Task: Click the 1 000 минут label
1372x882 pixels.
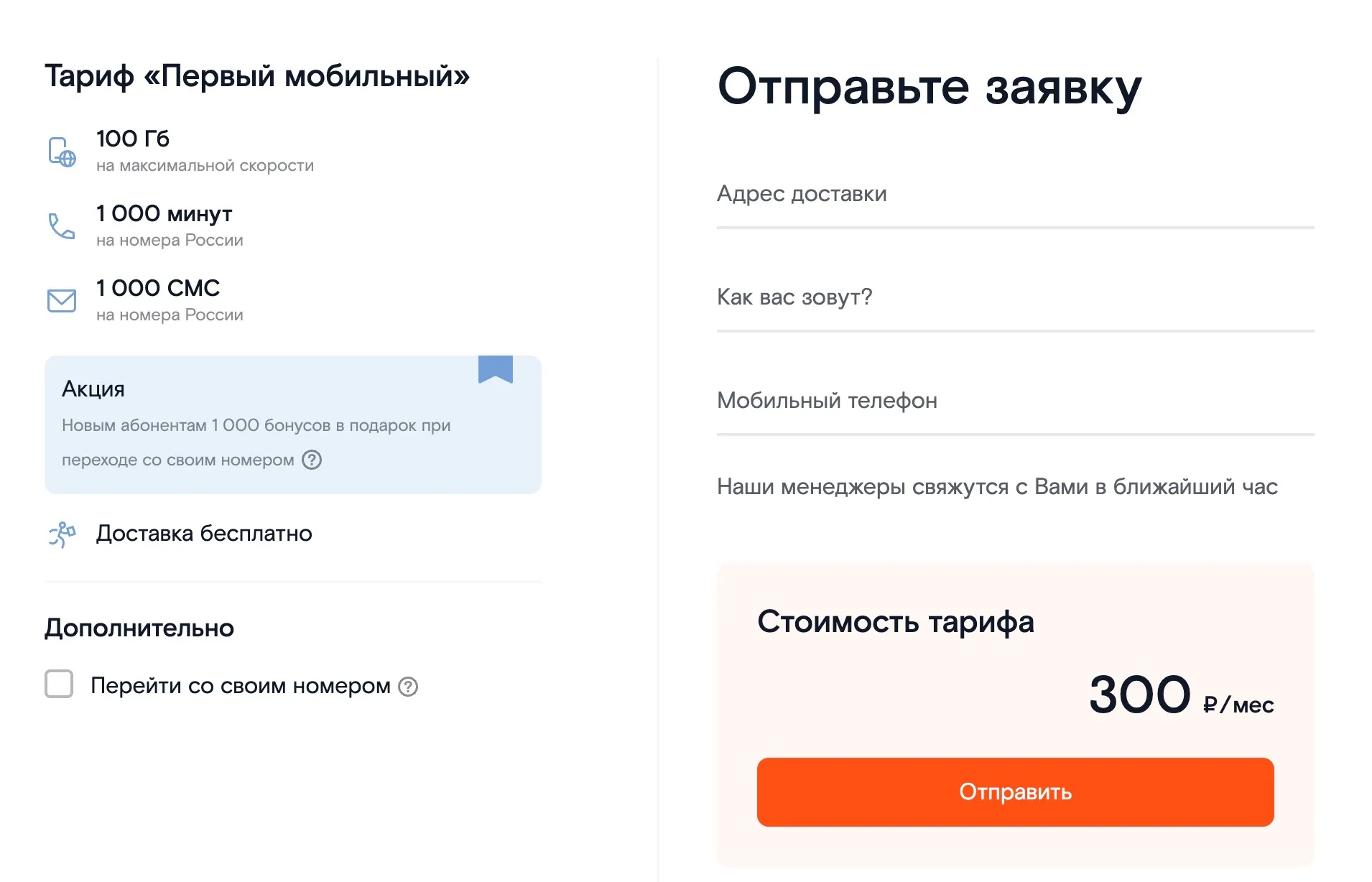Action: [x=164, y=213]
